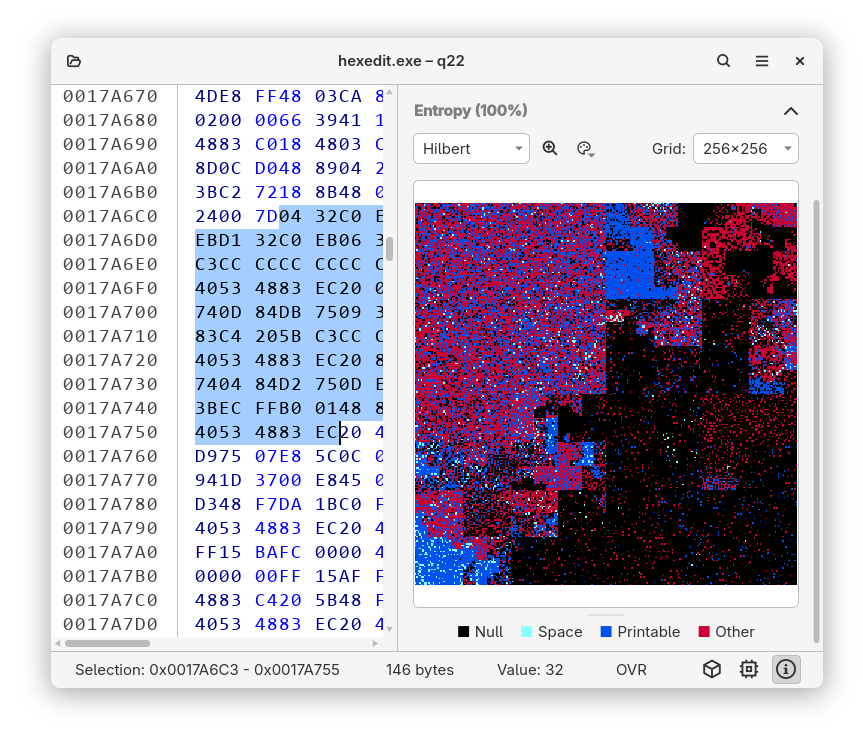Click hex bytes FFB0 in row 0017A740
The height and width of the screenshot is (741, 863).
(278, 408)
